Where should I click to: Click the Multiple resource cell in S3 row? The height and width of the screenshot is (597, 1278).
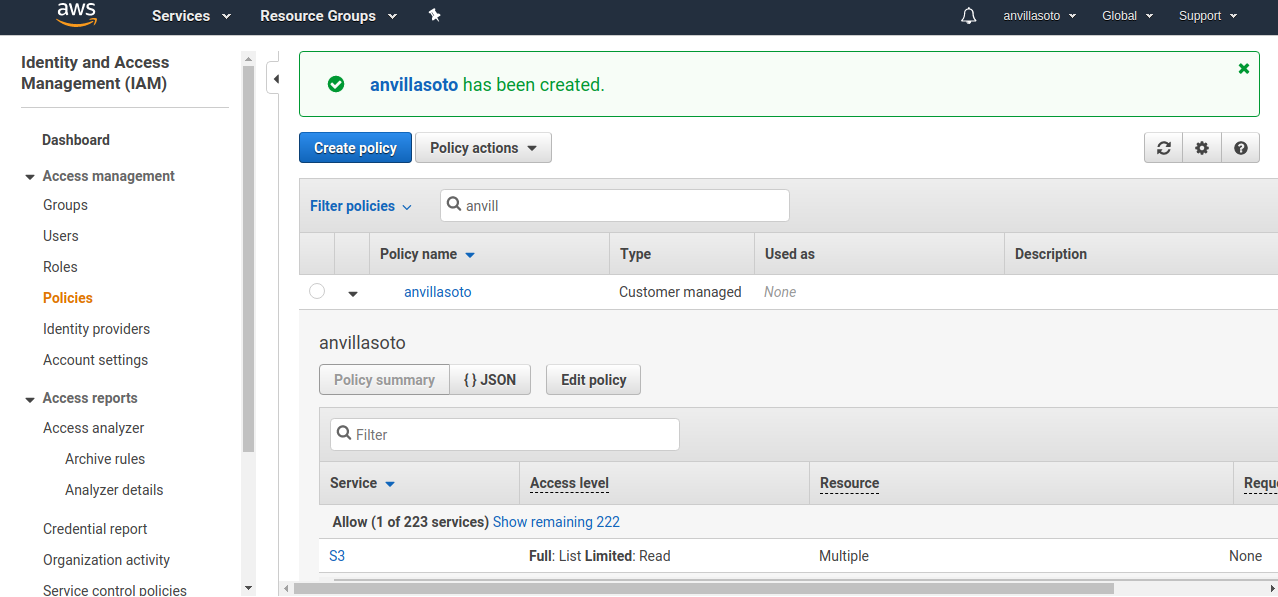(x=844, y=556)
